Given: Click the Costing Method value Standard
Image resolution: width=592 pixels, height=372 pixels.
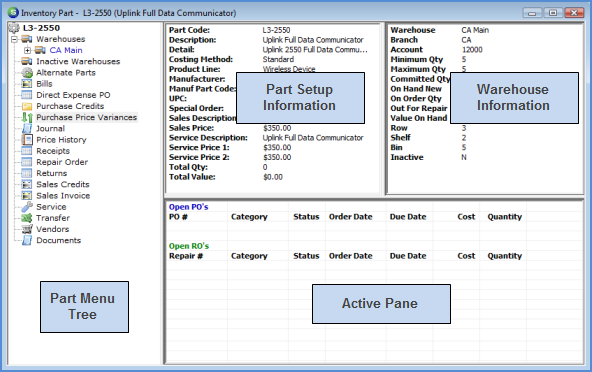Looking at the screenshot, I should click(x=278, y=60).
